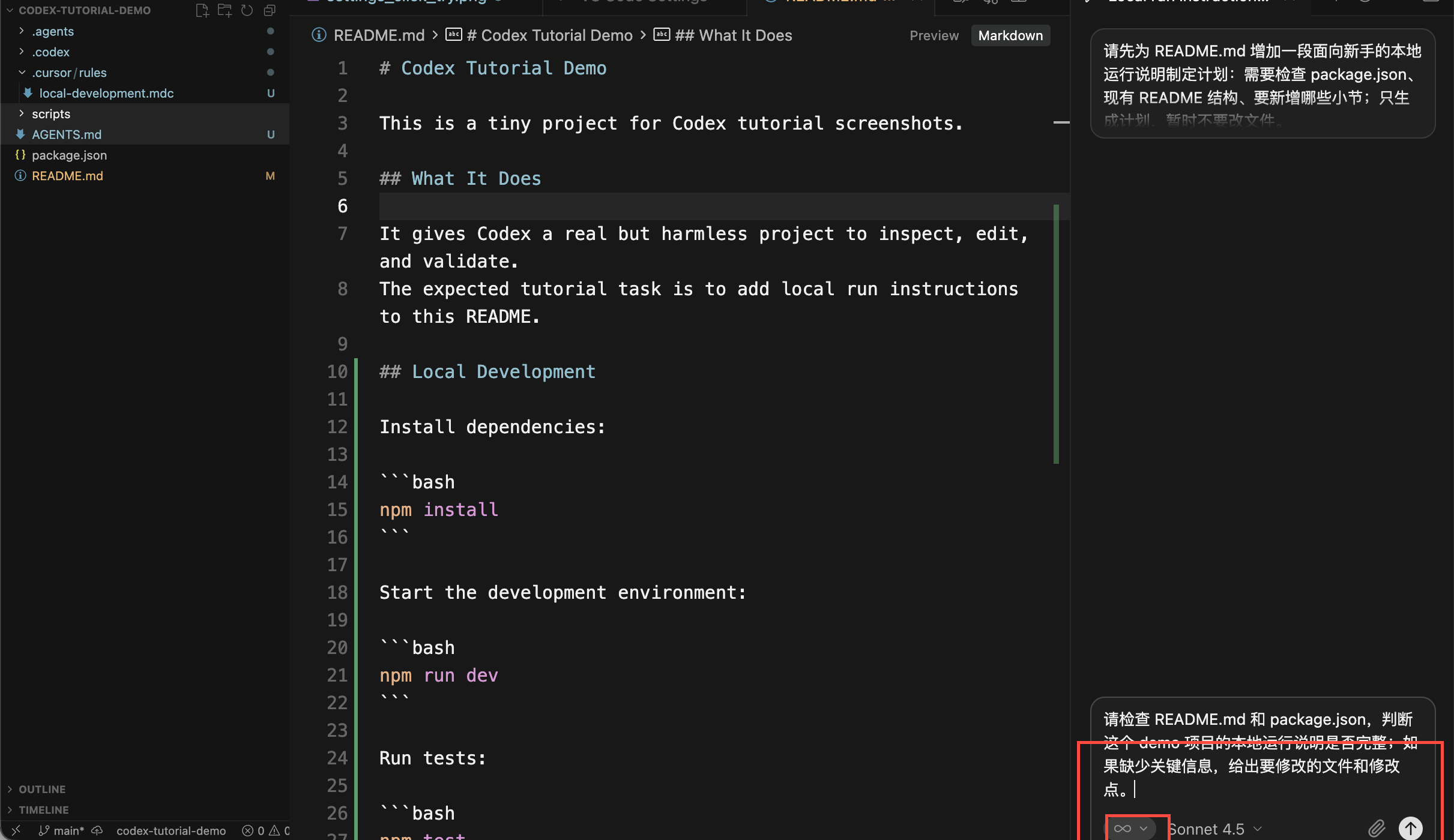1454x840 pixels.
Task: Switch to Preview mode
Action: 934,35
